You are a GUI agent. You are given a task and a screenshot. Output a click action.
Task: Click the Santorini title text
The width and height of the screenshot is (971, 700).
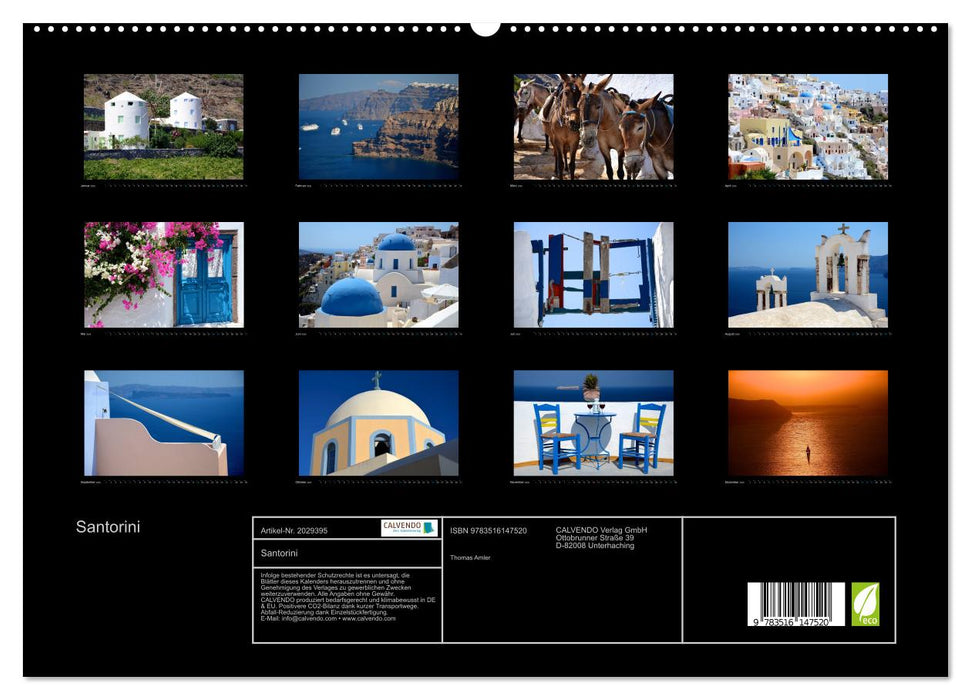click(x=108, y=524)
